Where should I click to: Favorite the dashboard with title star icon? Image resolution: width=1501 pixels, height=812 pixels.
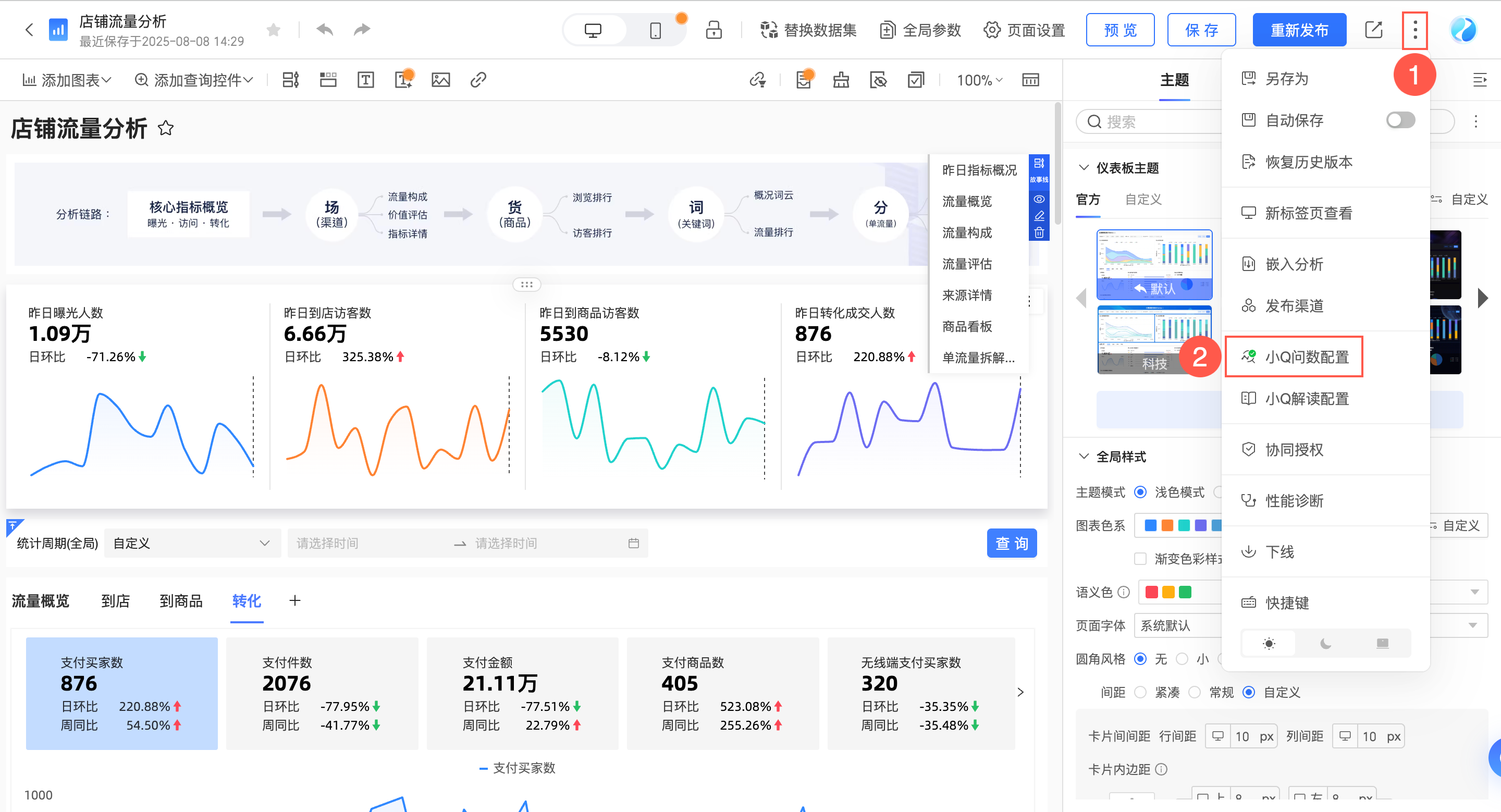[166, 128]
